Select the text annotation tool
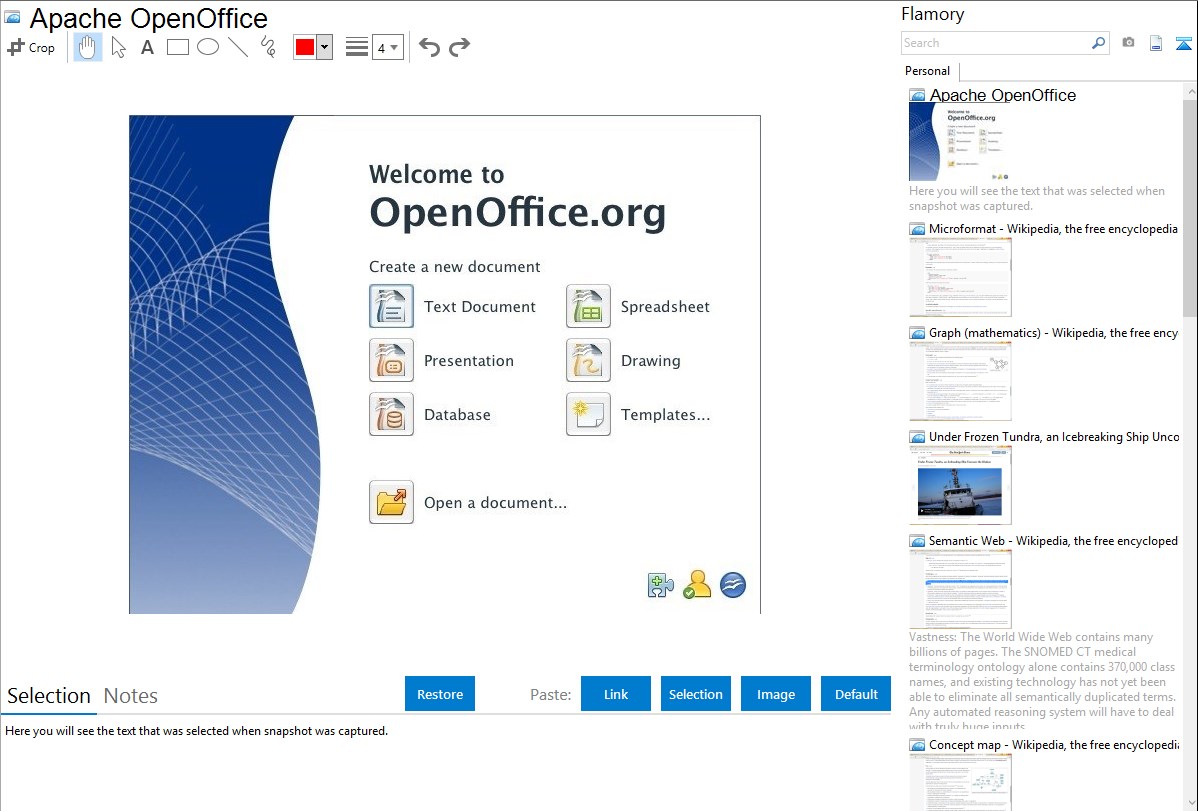1198x811 pixels. pos(147,47)
